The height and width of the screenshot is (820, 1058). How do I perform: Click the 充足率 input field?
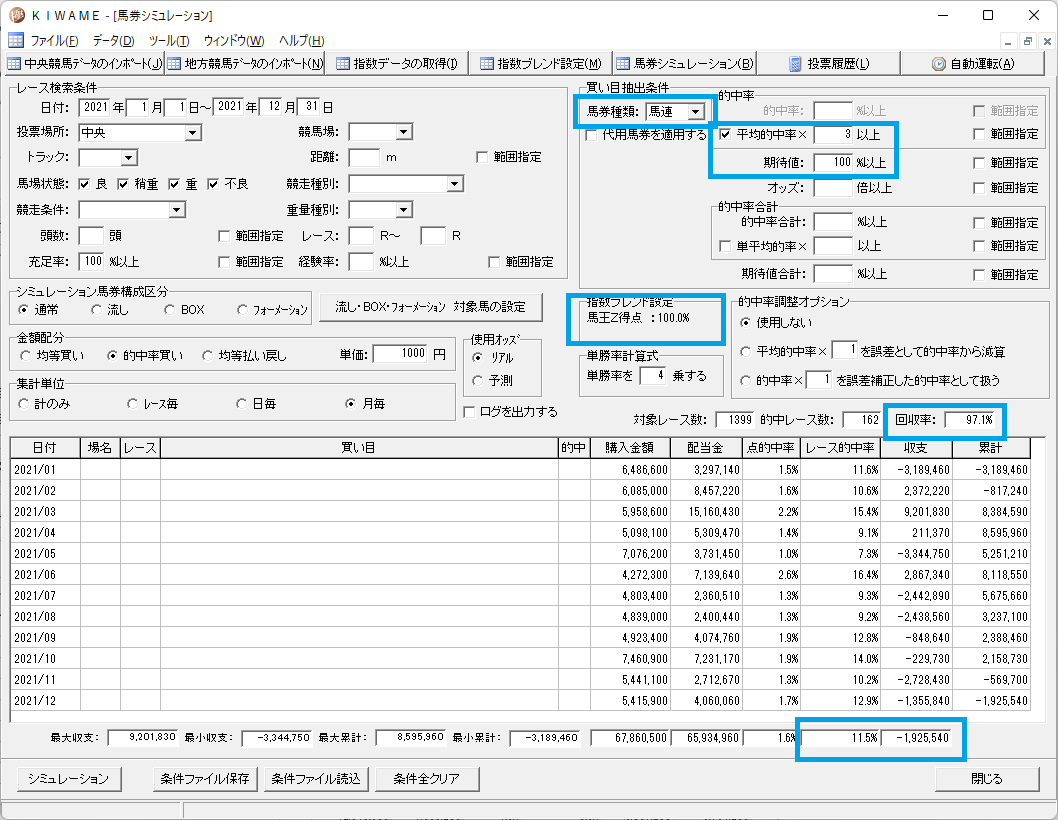tap(91, 261)
